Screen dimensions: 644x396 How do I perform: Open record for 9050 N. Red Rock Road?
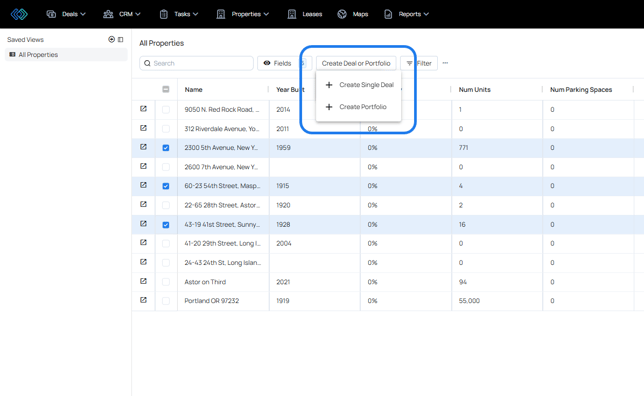point(143,109)
